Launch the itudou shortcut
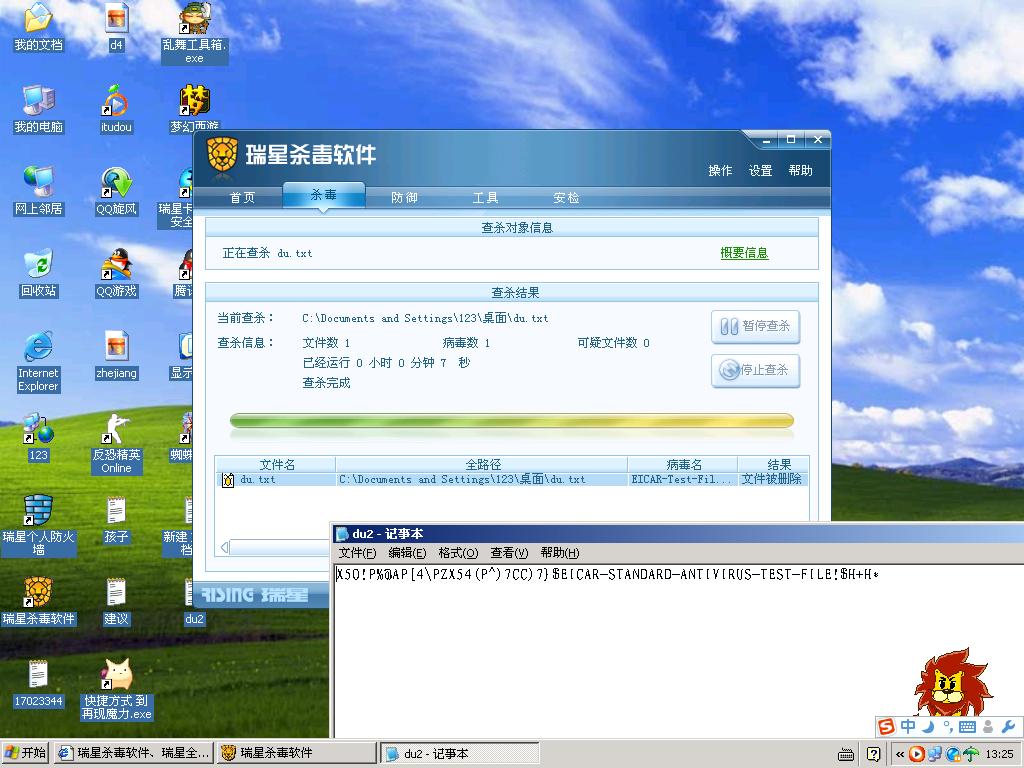The image size is (1024, 768). pyautogui.click(x=116, y=108)
